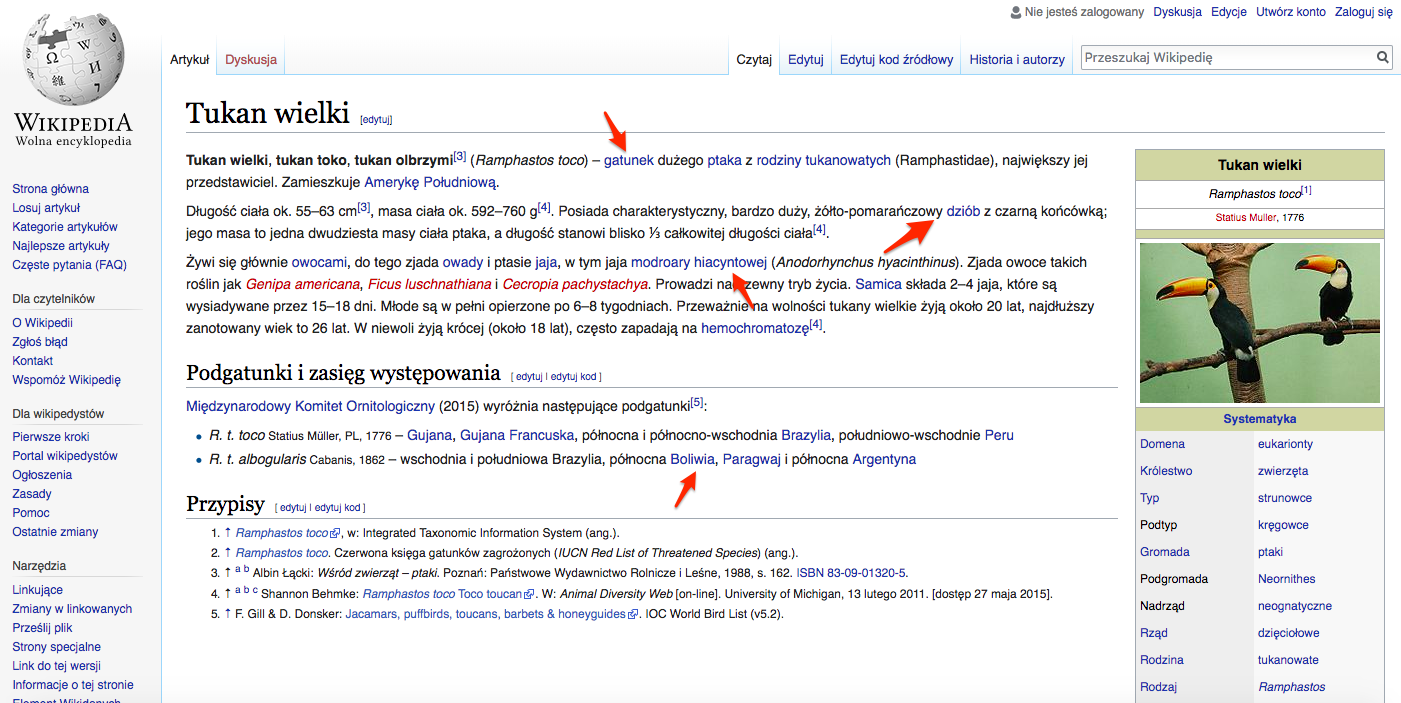Click O Wikipedii sidebar link
The height and width of the screenshot is (703, 1401).
[42, 323]
